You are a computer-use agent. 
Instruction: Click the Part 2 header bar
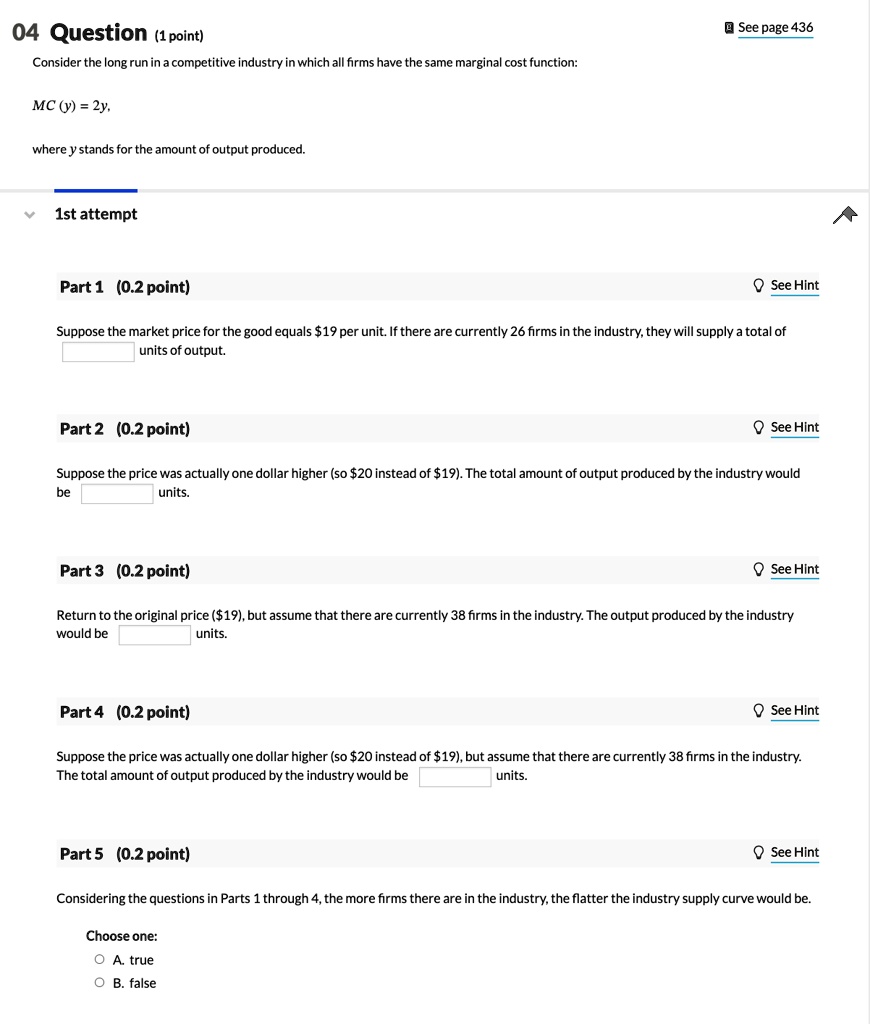pyautogui.click(x=400, y=429)
